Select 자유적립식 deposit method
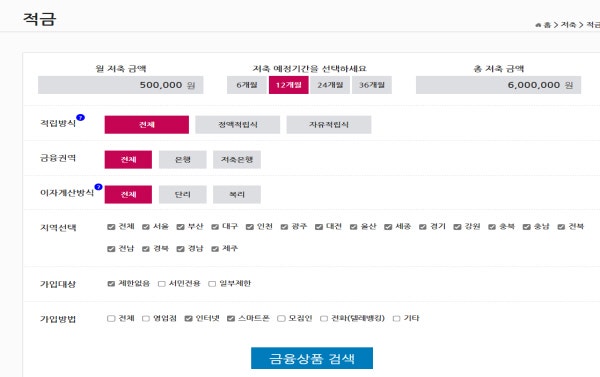Image resolution: width=600 pixels, height=377 pixels. tap(329, 125)
